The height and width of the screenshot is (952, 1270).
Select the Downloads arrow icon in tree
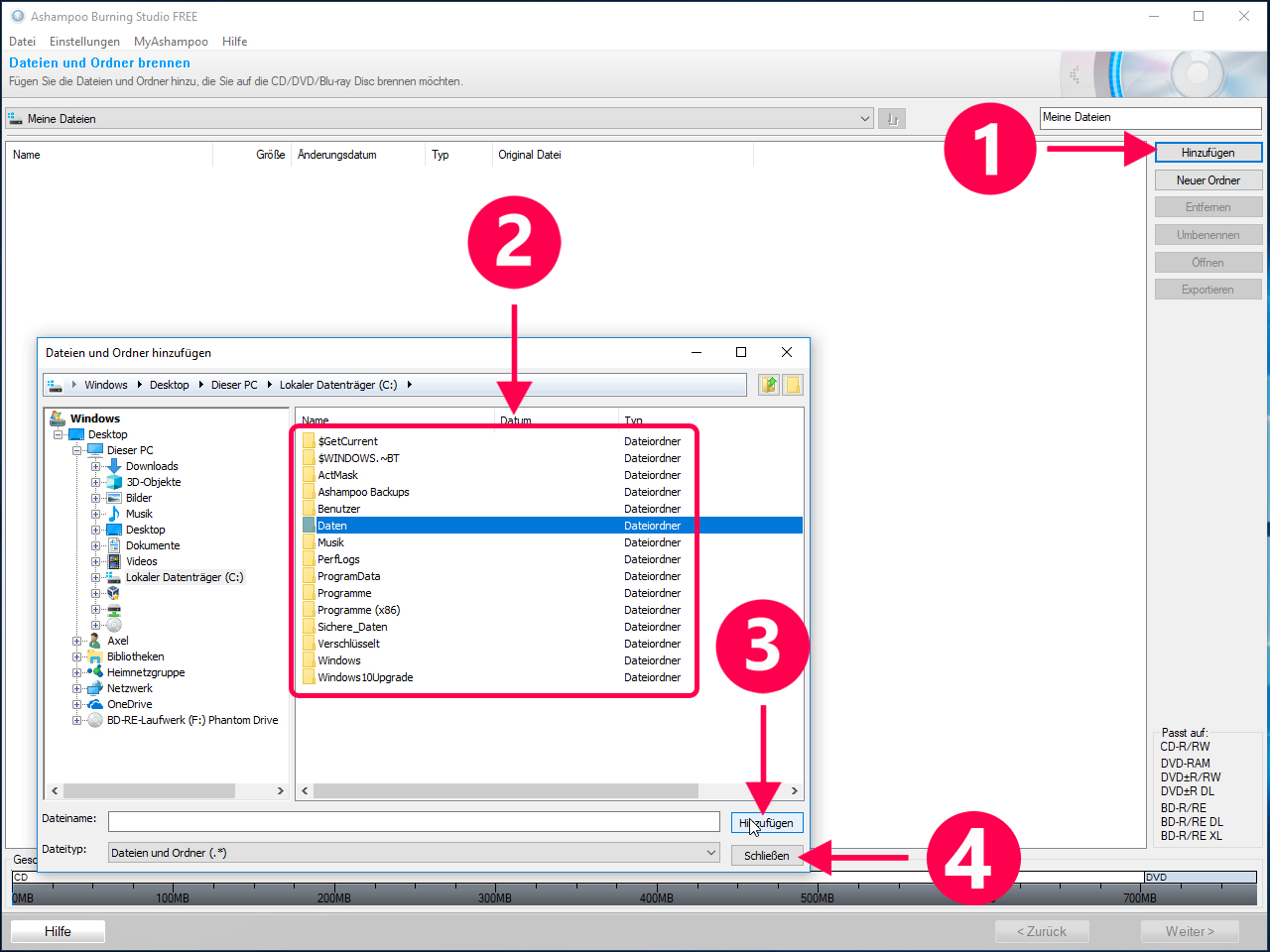(x=114, y=466)
